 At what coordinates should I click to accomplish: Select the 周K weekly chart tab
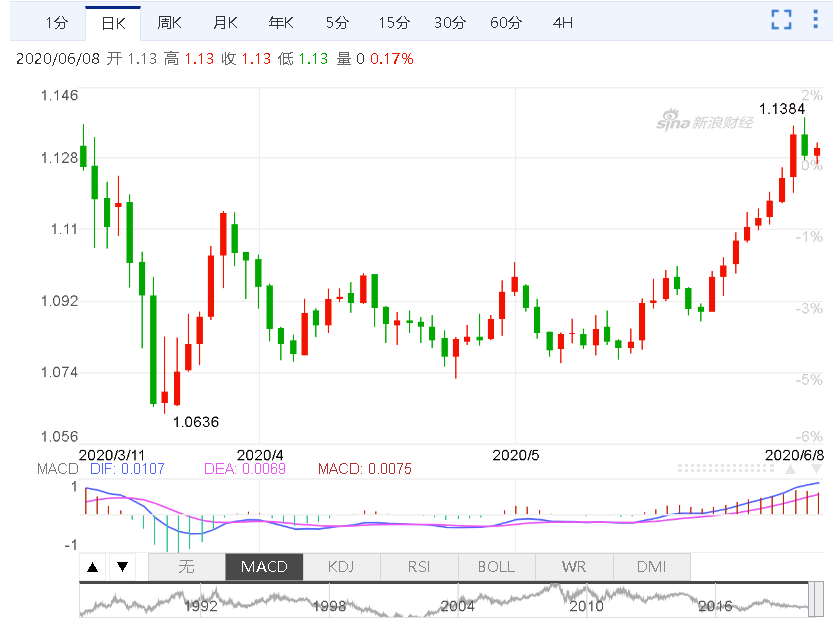(169, 23)
